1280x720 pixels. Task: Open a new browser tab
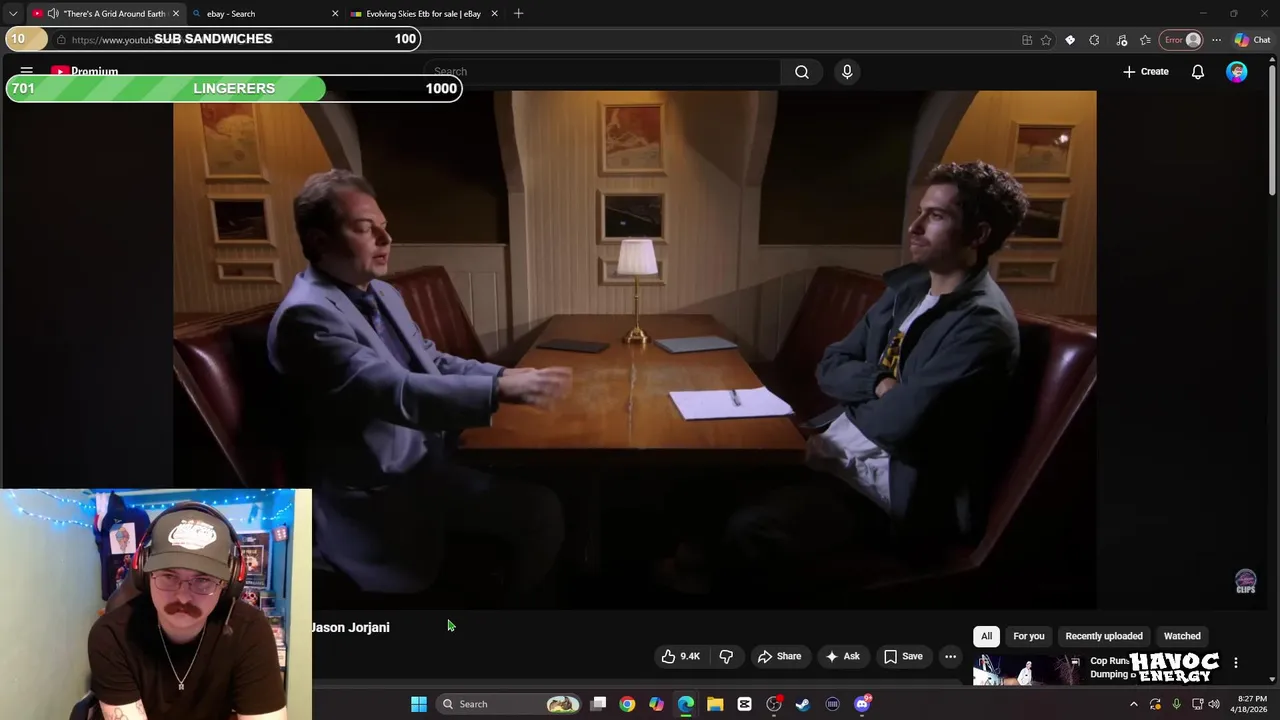click(518, 14)
